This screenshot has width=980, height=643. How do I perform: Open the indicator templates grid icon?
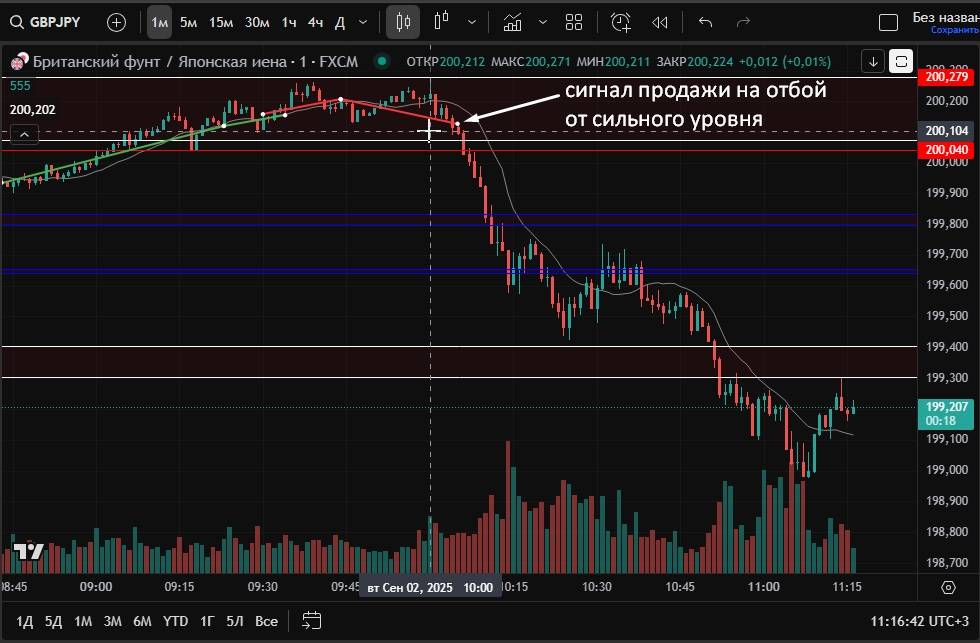tap(574, 22)
